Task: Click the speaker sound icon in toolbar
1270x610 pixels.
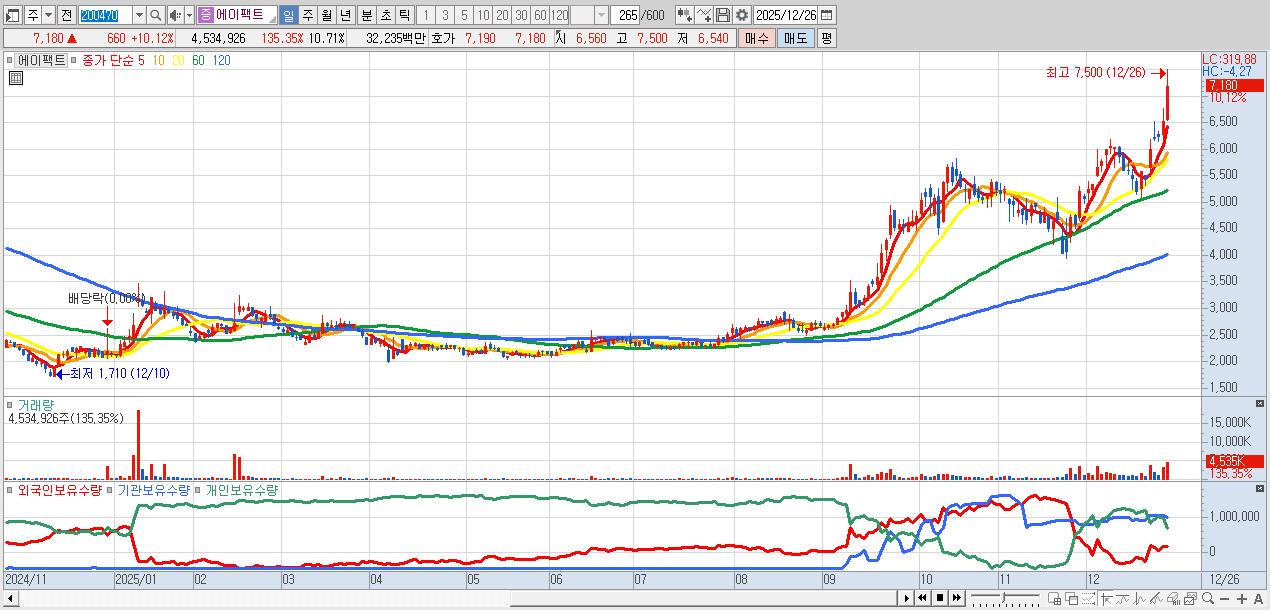Action: tap(174, 15)
